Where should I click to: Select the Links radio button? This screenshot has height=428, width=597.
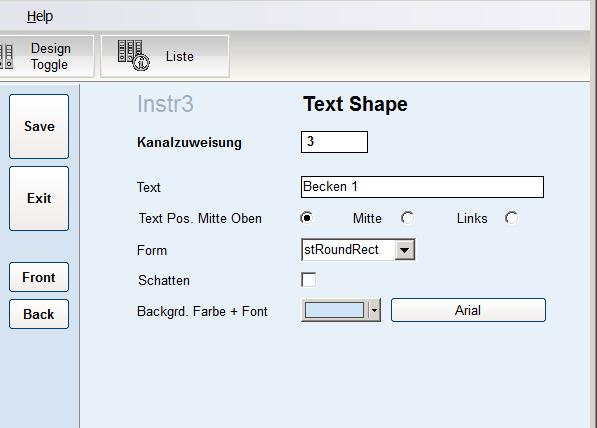tap(511, 218)
